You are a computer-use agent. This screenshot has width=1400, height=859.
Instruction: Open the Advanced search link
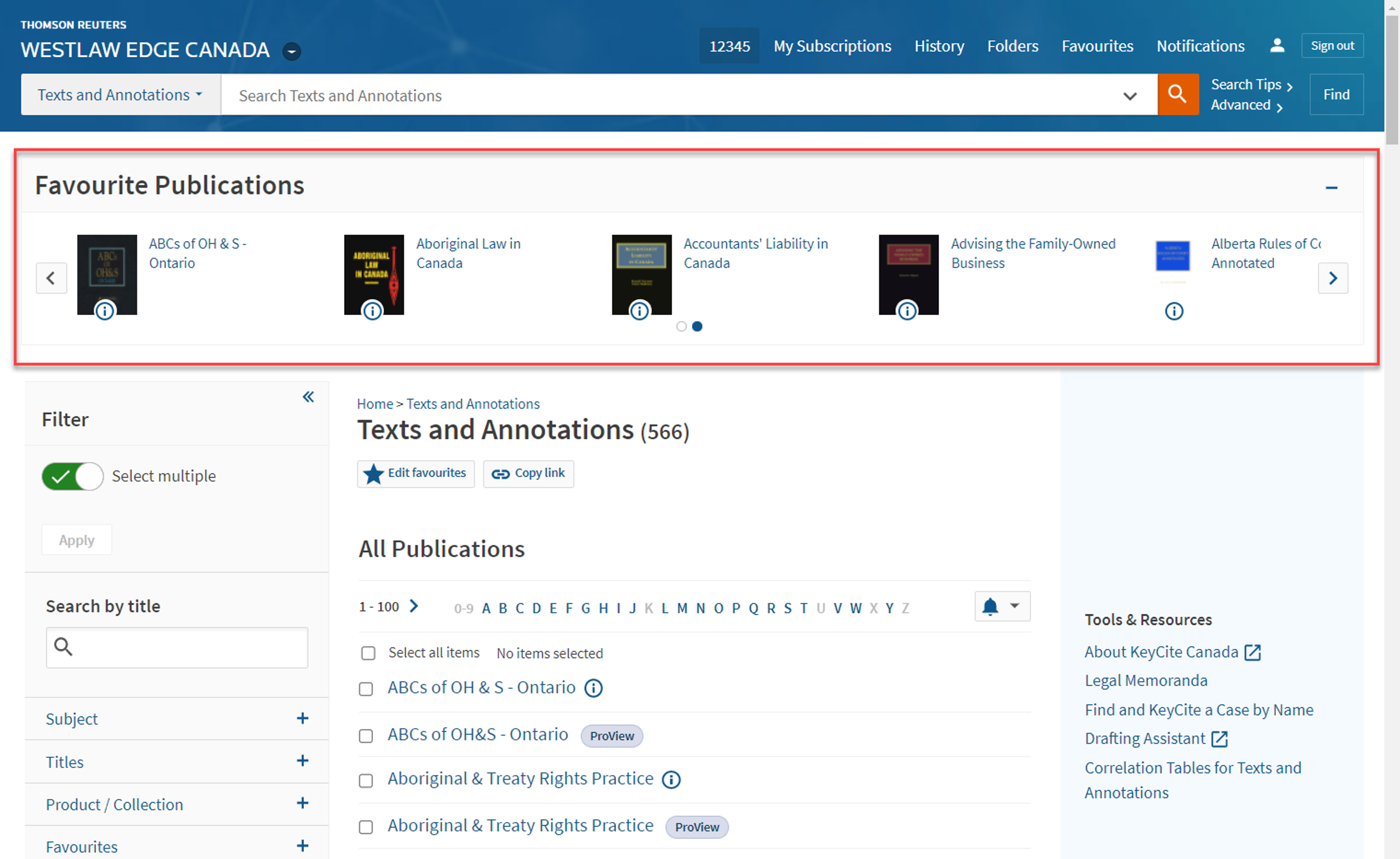pyautogui.click(x=1246, y=105)
